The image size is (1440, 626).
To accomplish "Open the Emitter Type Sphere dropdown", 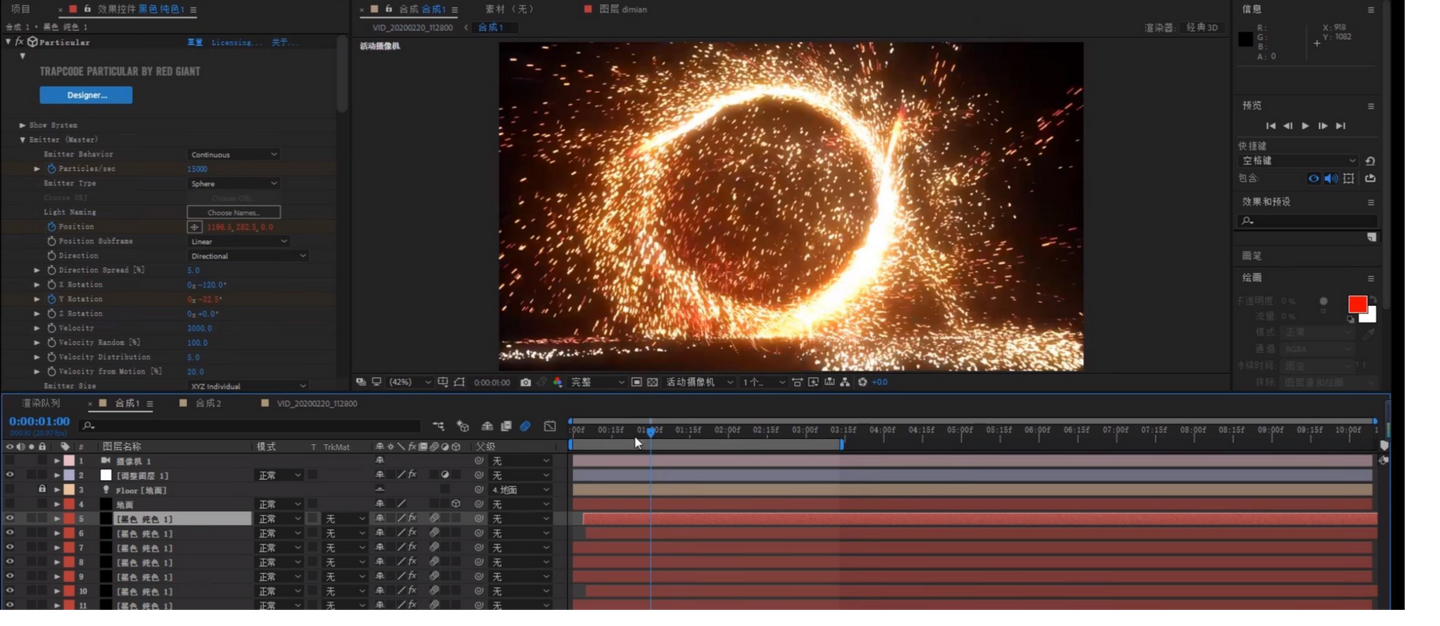I will (234, 184).
